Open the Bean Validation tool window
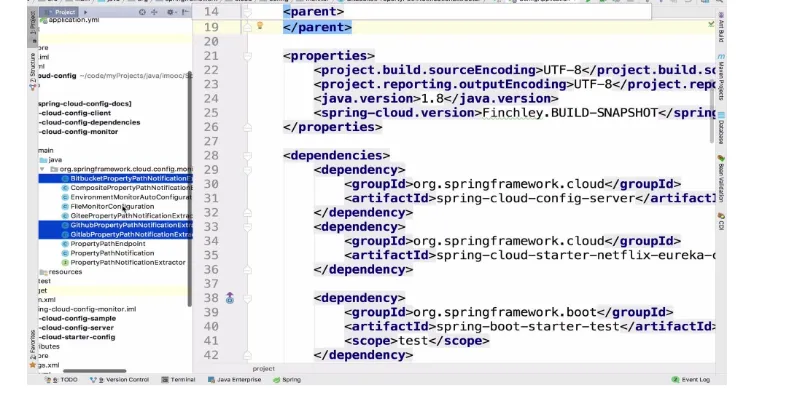Viewport: 790px width, 402px height. point(721,178)
